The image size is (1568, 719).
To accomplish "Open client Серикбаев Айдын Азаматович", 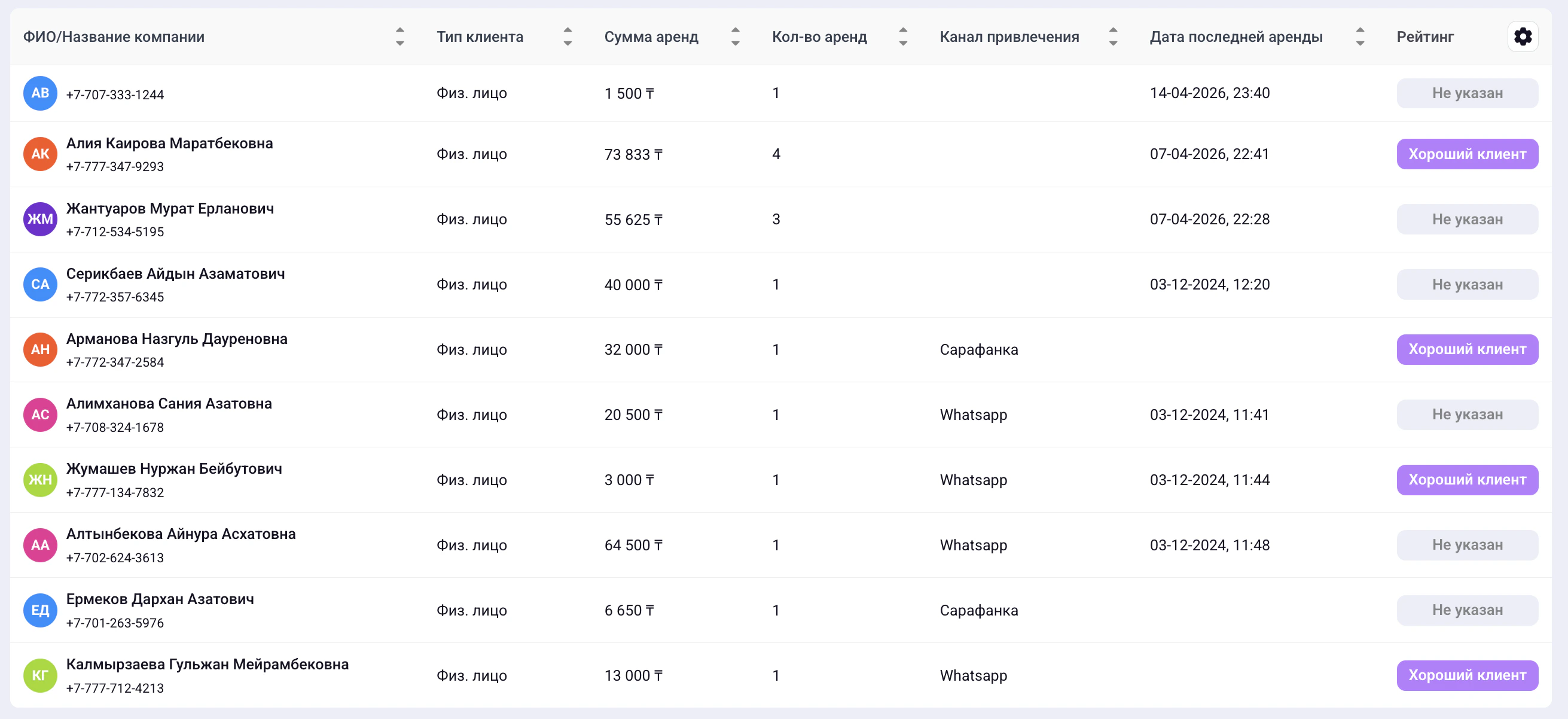I will coord(175,274).
